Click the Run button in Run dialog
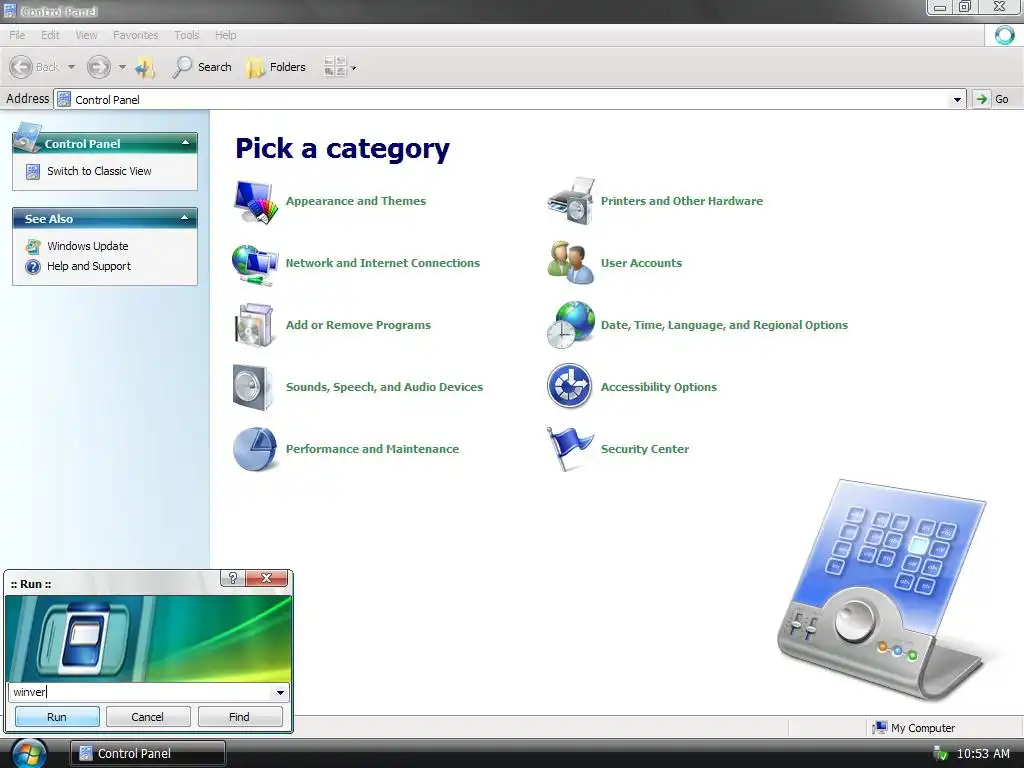 click(x=57, y=717)
